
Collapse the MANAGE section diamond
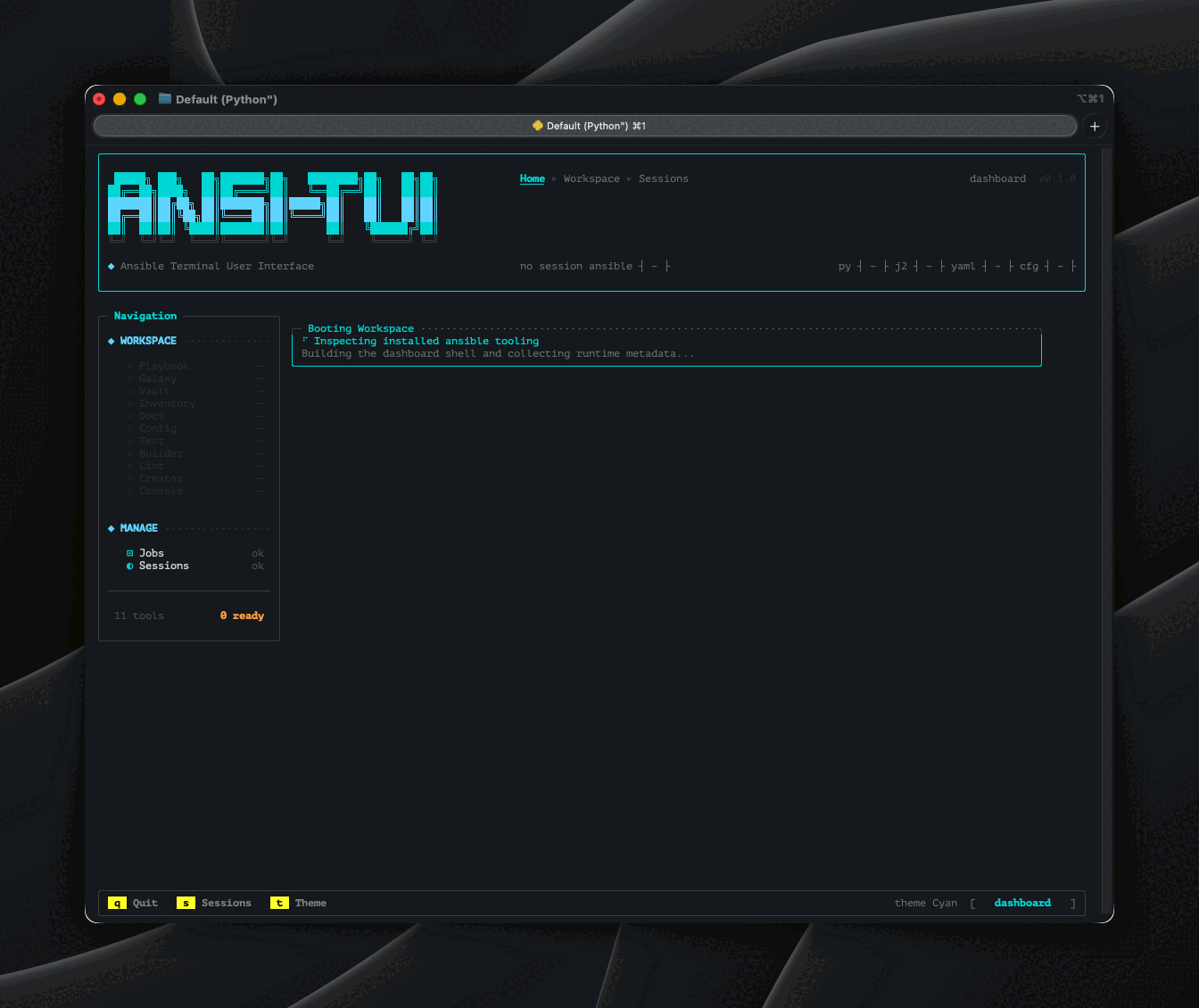click(x=111, y=527)
